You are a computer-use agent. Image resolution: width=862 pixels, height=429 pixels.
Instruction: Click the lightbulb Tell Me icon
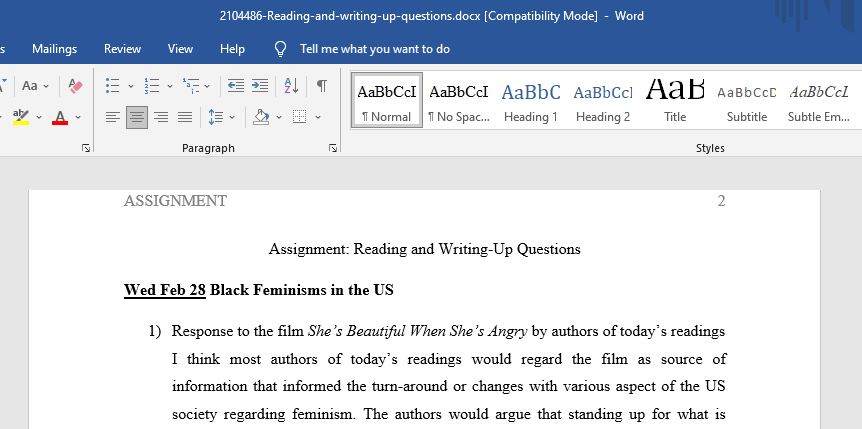pos(280,49)
